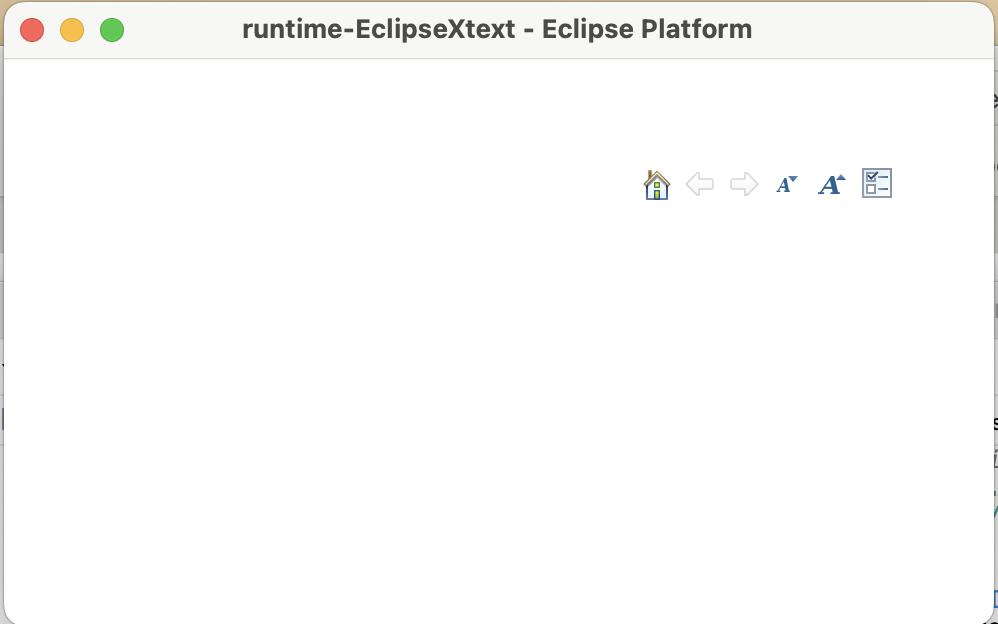
Task: Click the blank white Welcome page area
Action: [x=400, y=400]
